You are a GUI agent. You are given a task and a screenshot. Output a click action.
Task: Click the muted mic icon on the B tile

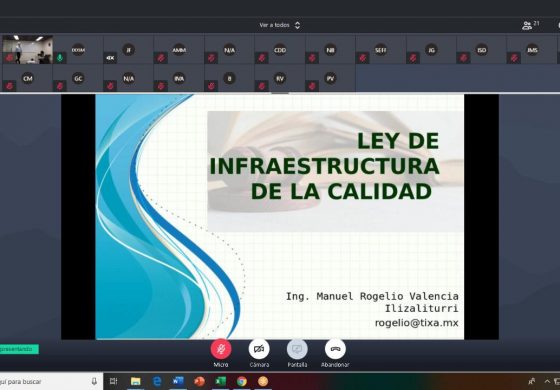[x=211, y=86]
